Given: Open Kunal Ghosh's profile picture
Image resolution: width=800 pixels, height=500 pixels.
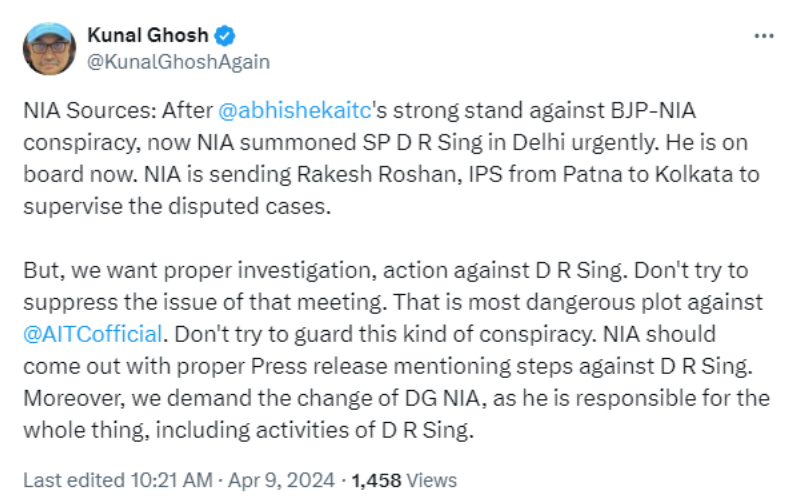Looking at the screenshot, I should [49, 49].
